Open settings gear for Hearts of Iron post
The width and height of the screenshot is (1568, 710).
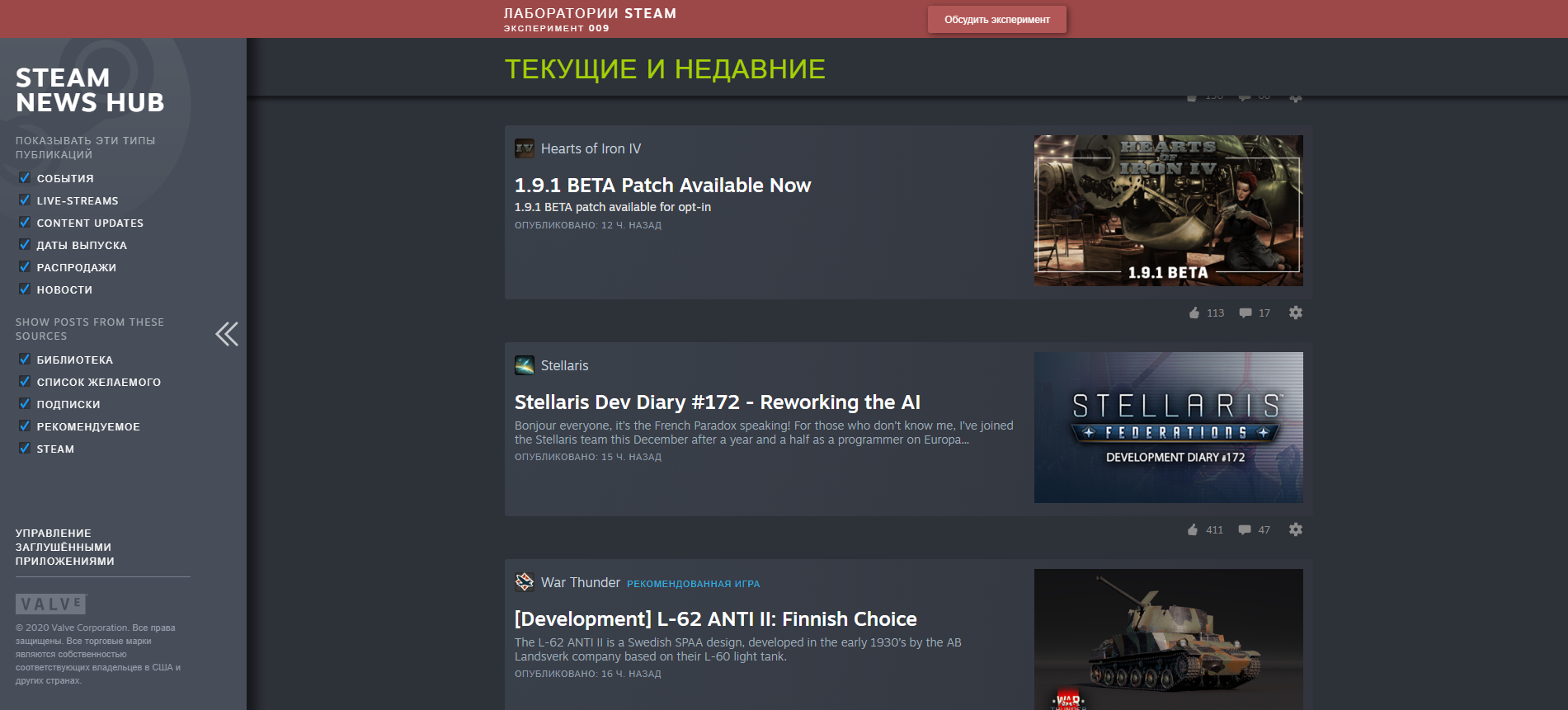click(1296, 313)
